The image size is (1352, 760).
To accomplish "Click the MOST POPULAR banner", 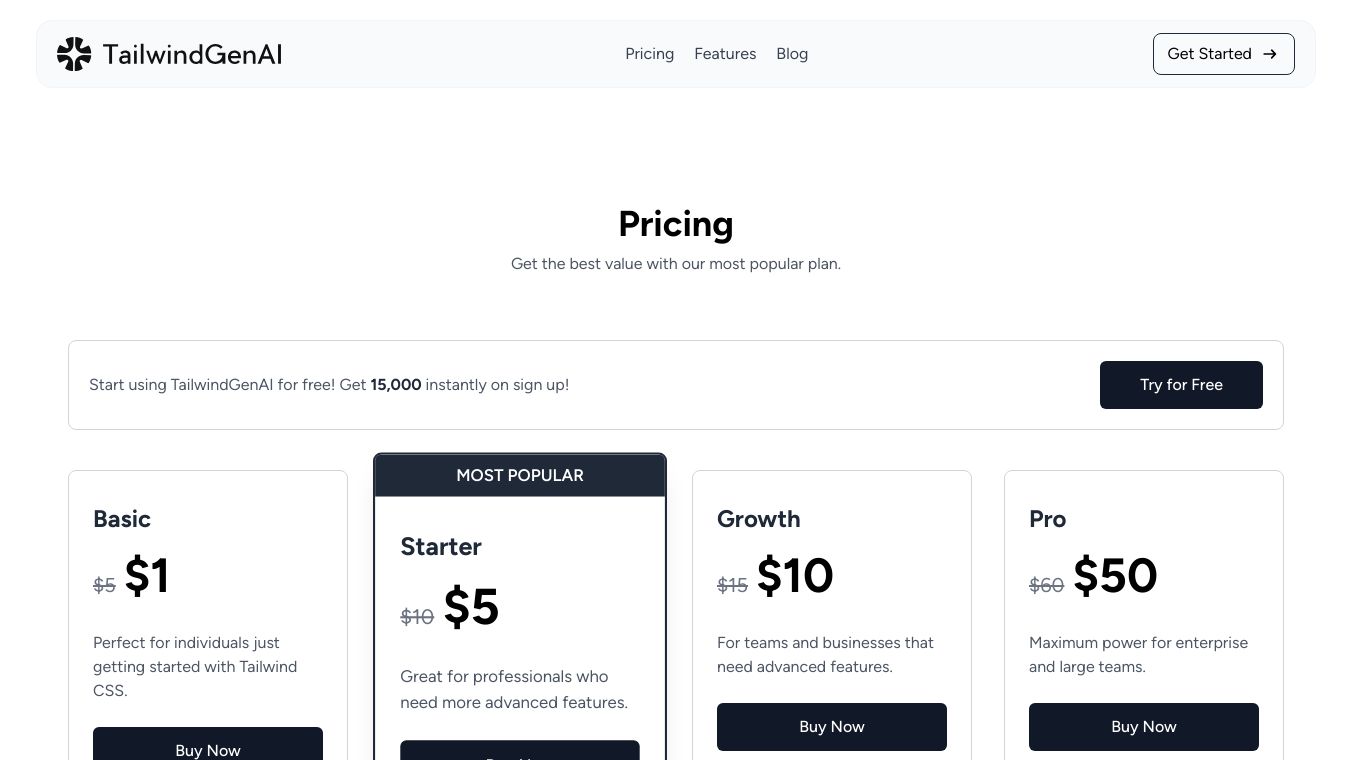I will pyautogui.click(x=520, y=476).
